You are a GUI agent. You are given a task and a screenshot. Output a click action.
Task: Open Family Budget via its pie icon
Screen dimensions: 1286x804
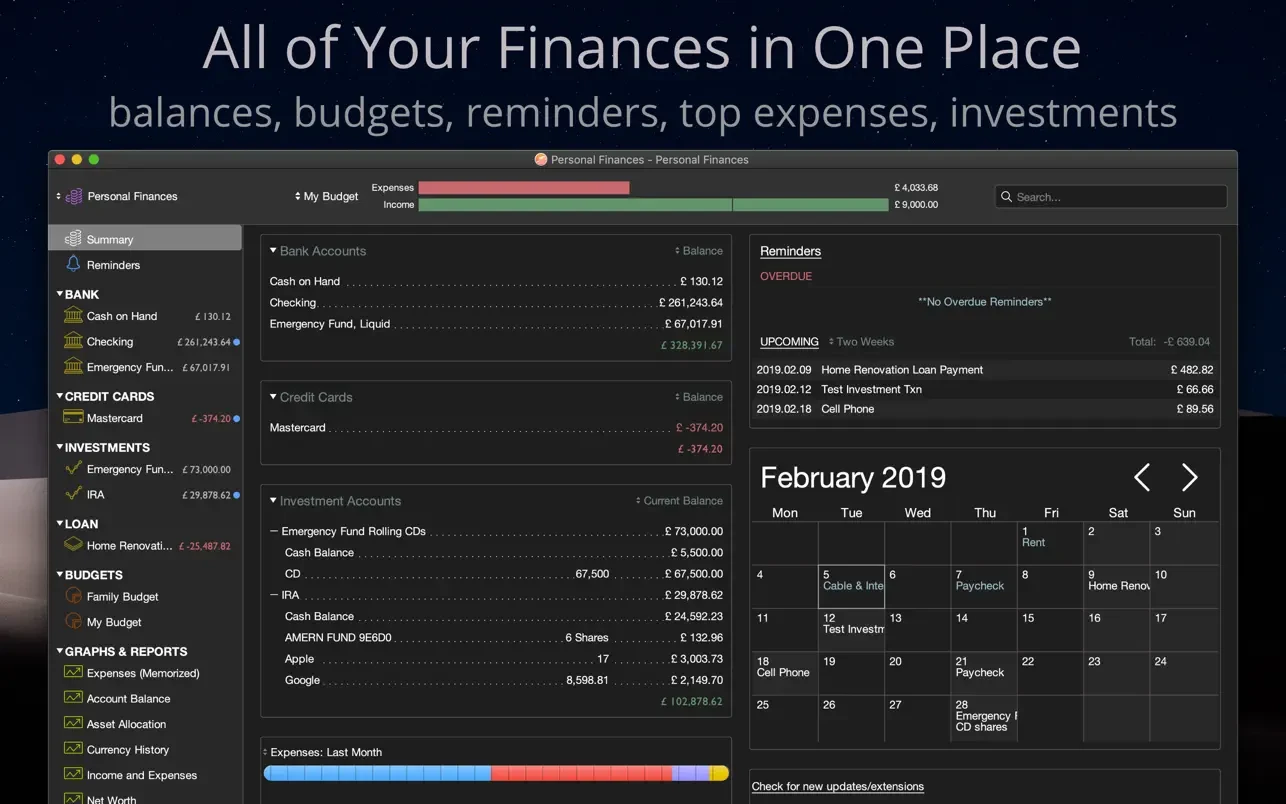(73, 597)
